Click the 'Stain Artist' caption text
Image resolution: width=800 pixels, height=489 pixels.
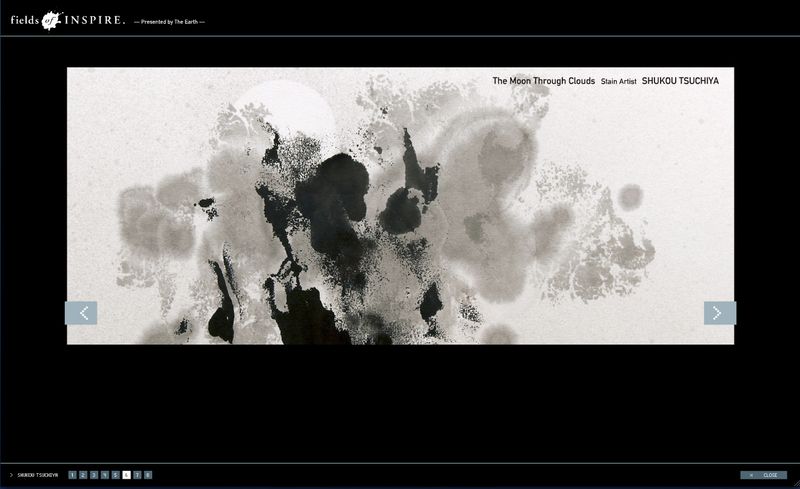pos(618,81)
